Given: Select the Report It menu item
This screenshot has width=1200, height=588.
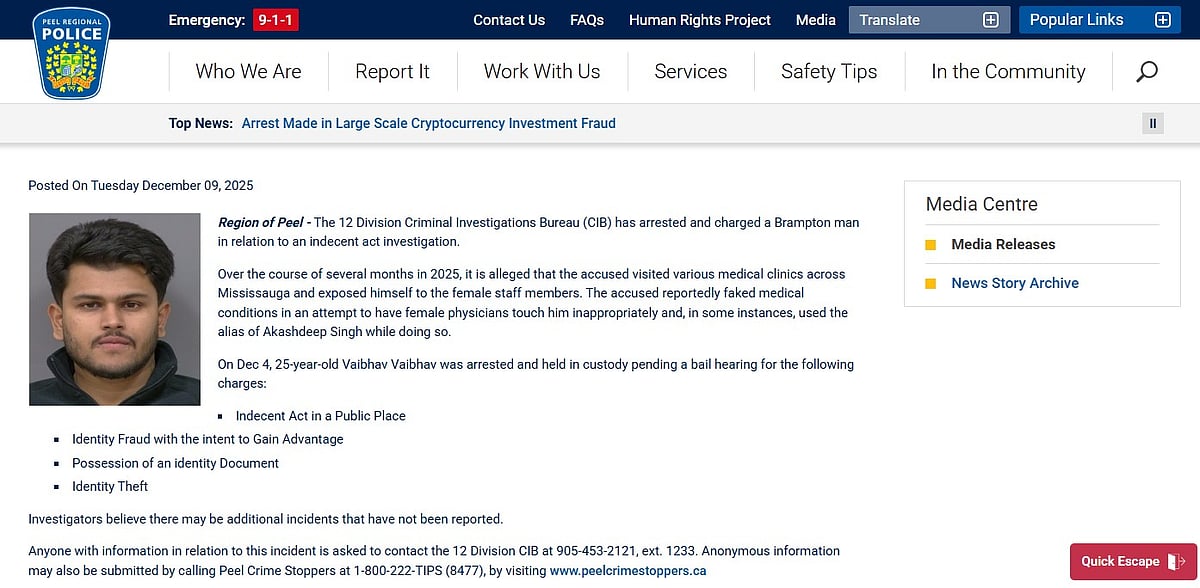Looking at the screenshot, I should 392,71.
